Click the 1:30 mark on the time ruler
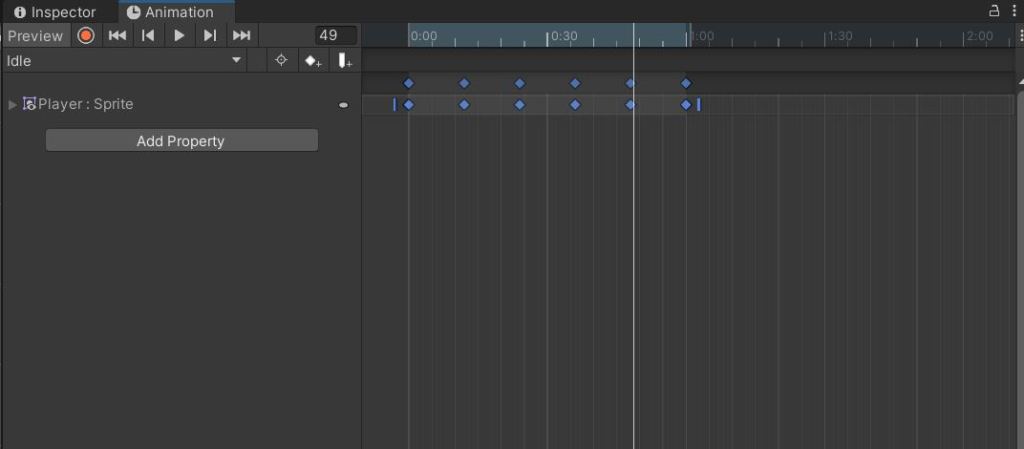 pyautogui.click(x=839, y=36)
